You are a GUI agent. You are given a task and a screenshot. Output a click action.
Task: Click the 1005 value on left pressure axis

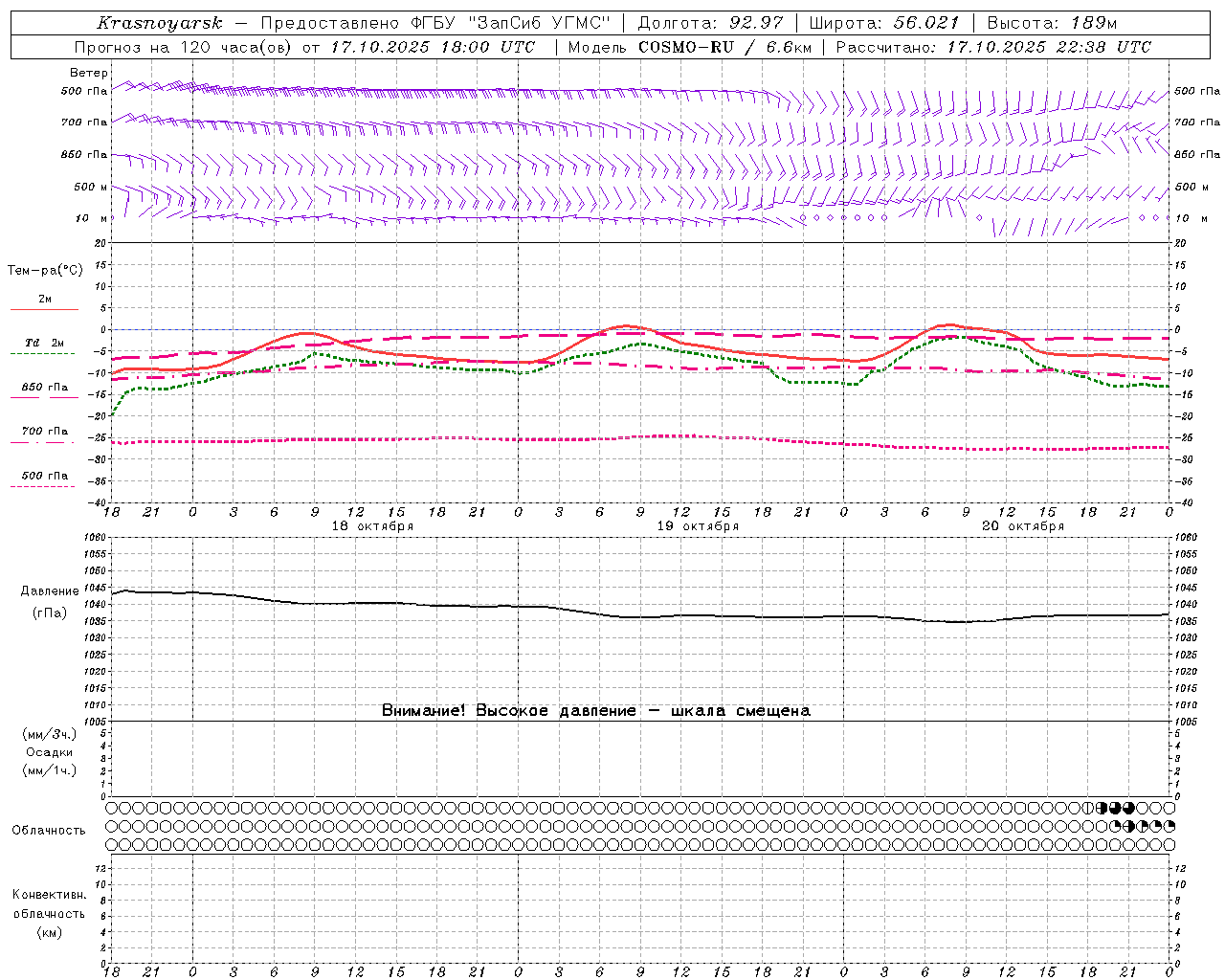point(96,722)
